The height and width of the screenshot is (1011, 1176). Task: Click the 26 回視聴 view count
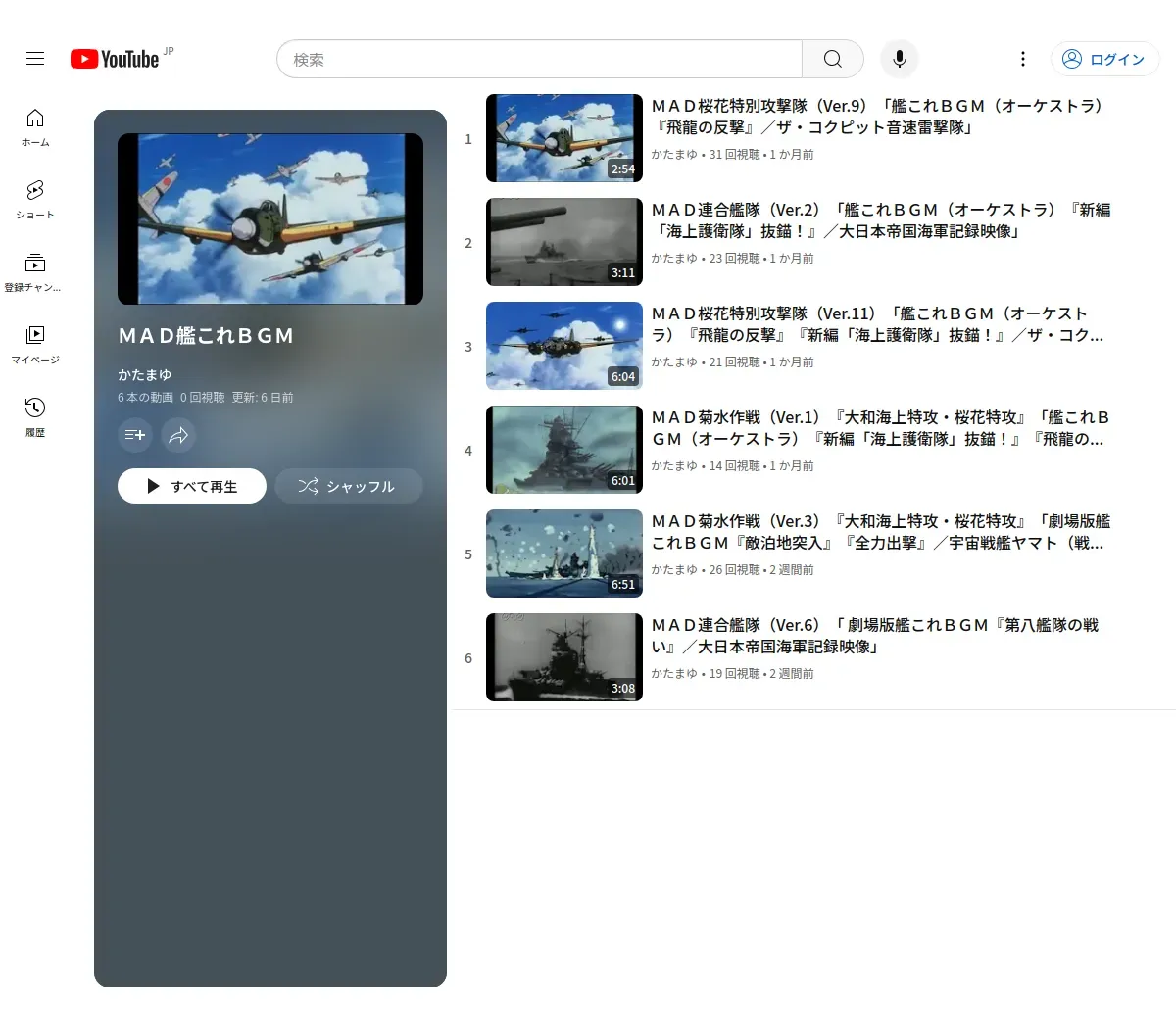tap(735, 570)
